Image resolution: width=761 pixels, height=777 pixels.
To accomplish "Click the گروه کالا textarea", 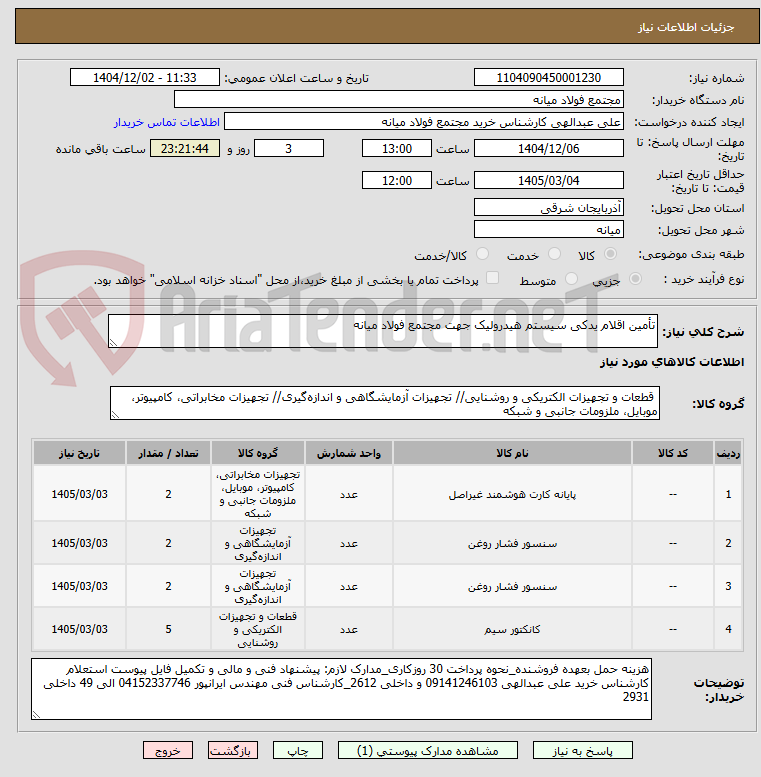I will click(385, 403).
